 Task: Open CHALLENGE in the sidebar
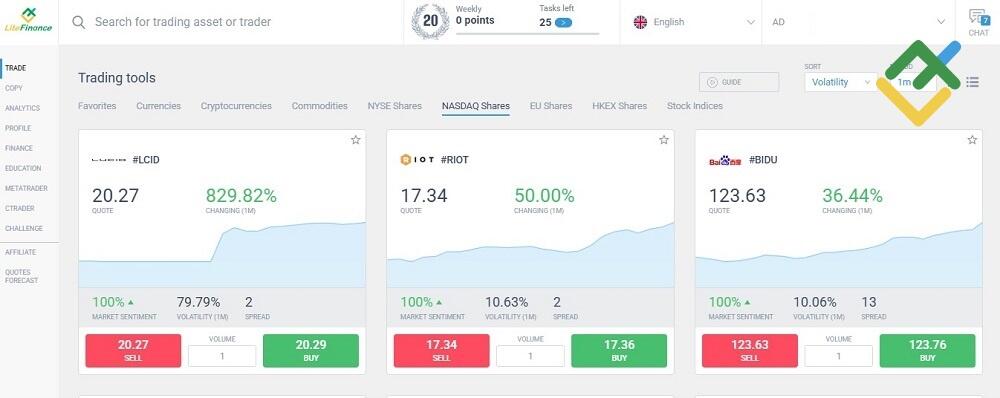click(x=24, y=228)
